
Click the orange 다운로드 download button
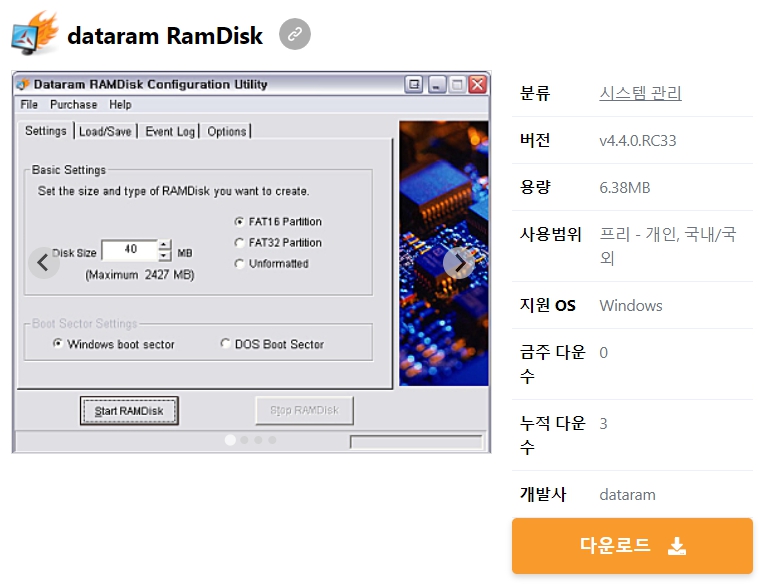[x=632, y=545]
